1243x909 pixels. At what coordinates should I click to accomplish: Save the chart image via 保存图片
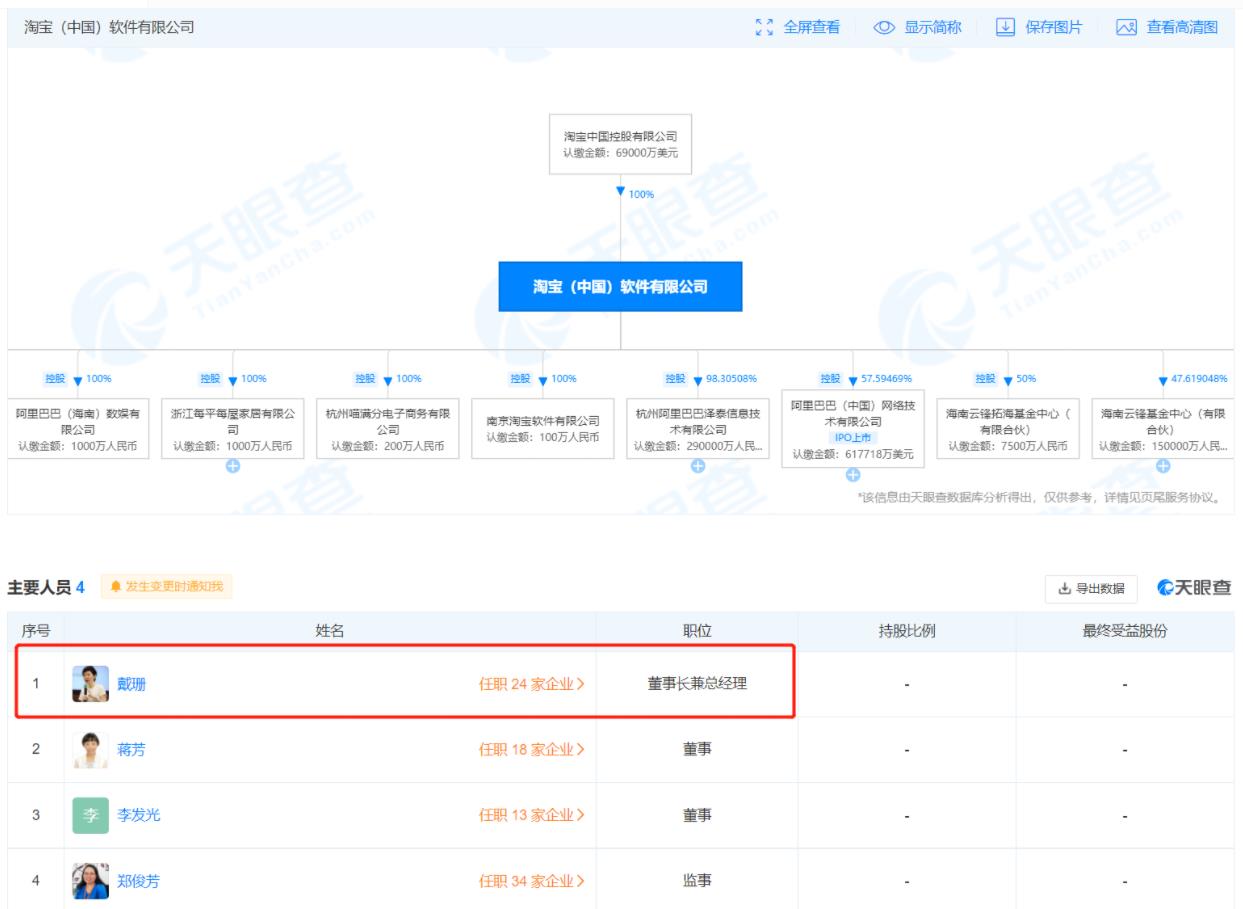click(x=1040, y=27)
